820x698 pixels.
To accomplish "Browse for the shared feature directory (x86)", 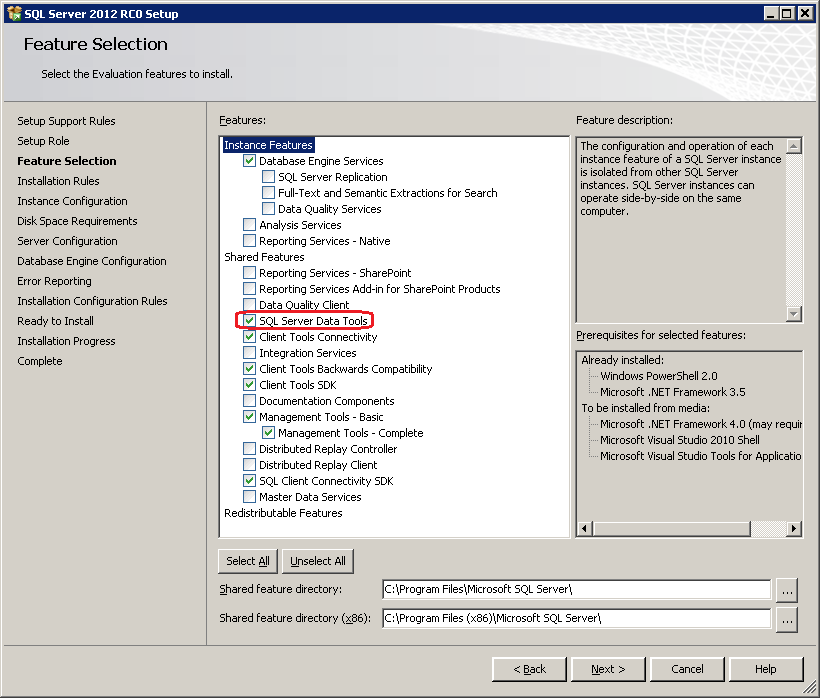I will click(x=787, y=620).
